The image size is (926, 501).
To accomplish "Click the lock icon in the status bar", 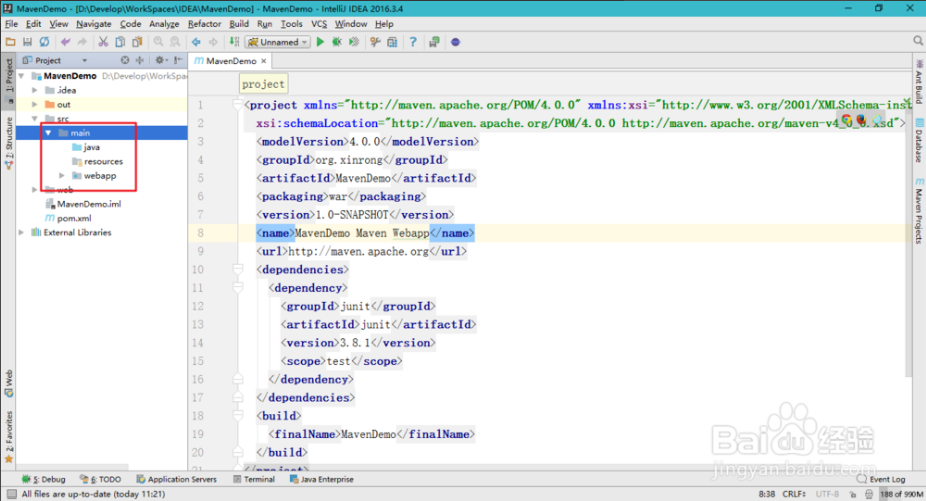I will click(852, 494).
